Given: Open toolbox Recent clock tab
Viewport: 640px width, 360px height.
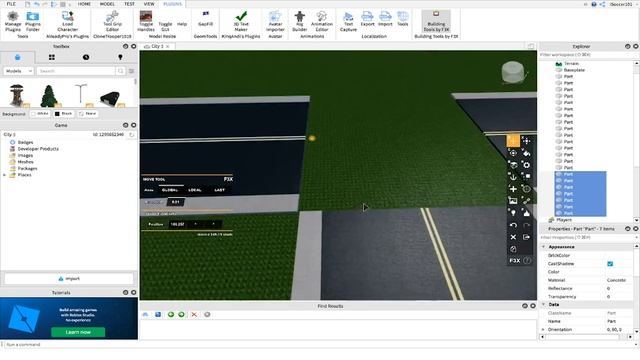Looking at the screenshot, I should (x=86, y=58).
